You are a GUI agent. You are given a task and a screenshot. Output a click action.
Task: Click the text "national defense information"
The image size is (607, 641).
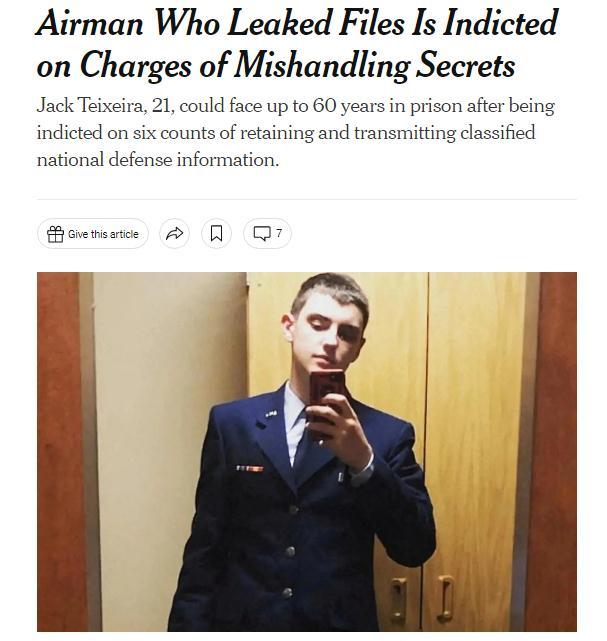[157, 159]
